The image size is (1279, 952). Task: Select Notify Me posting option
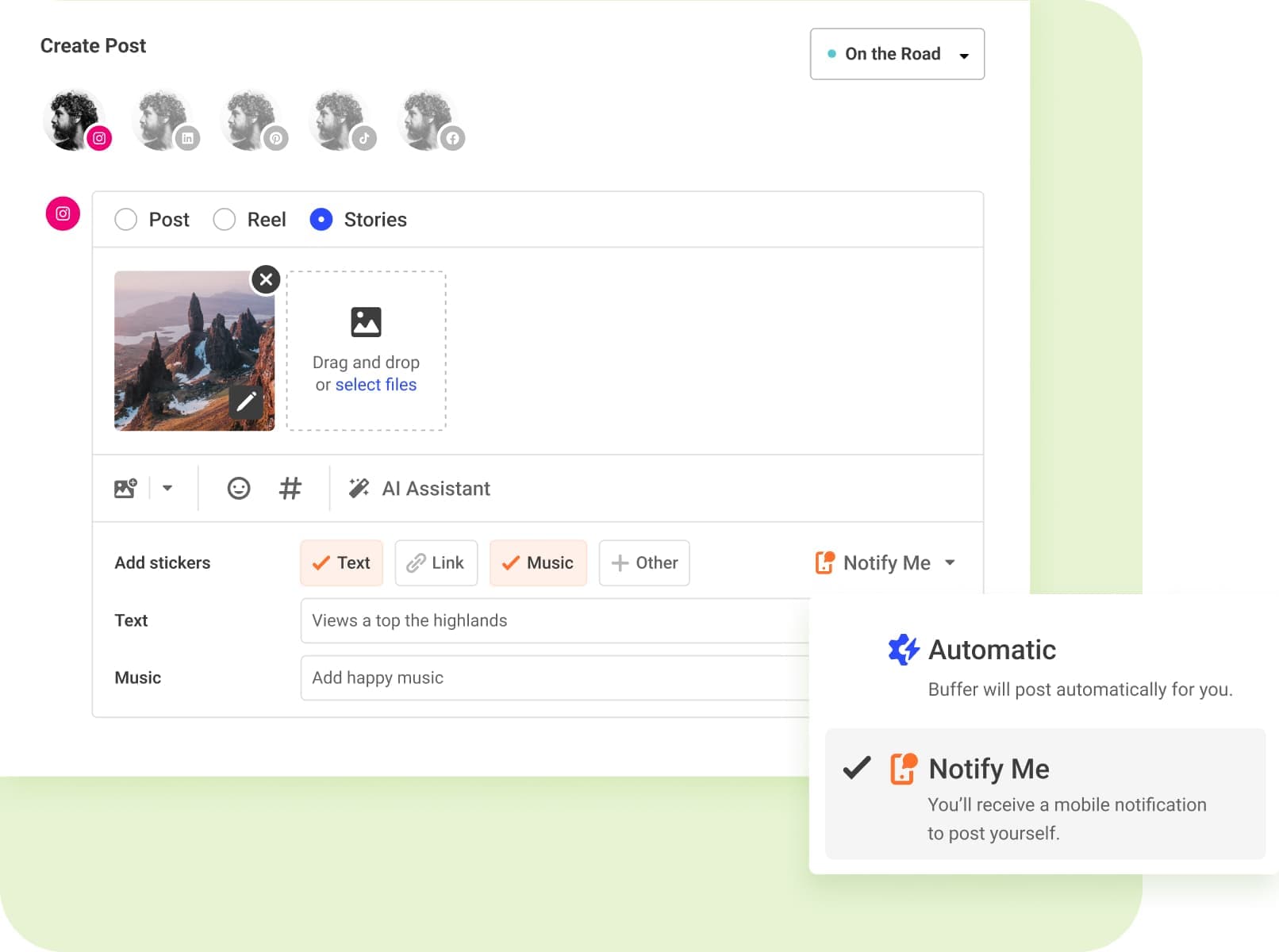tap(1045, 794)
